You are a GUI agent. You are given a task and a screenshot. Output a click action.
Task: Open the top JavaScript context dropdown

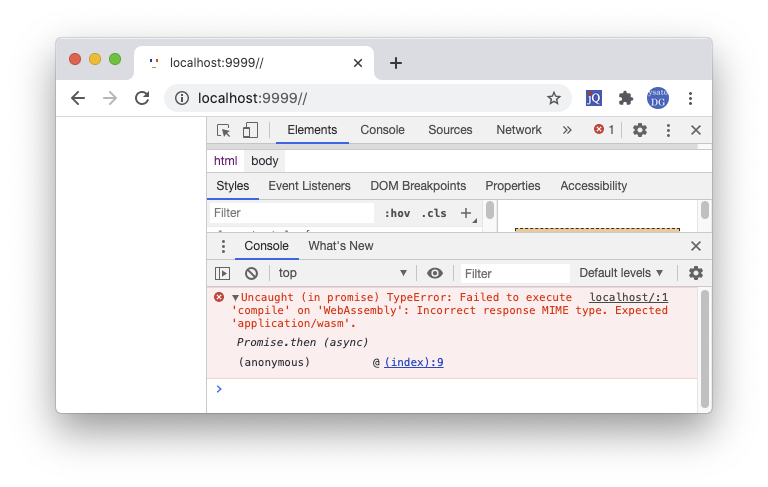click(x=343, y=273)
